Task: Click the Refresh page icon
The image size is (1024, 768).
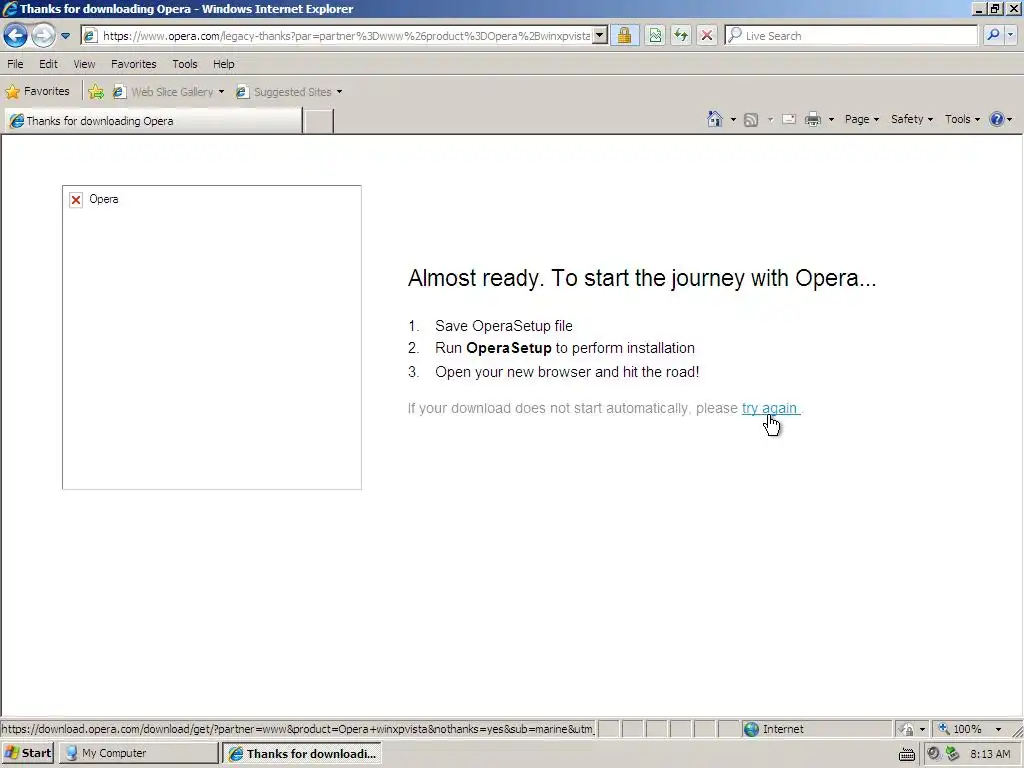Action: tap(680, 36)
